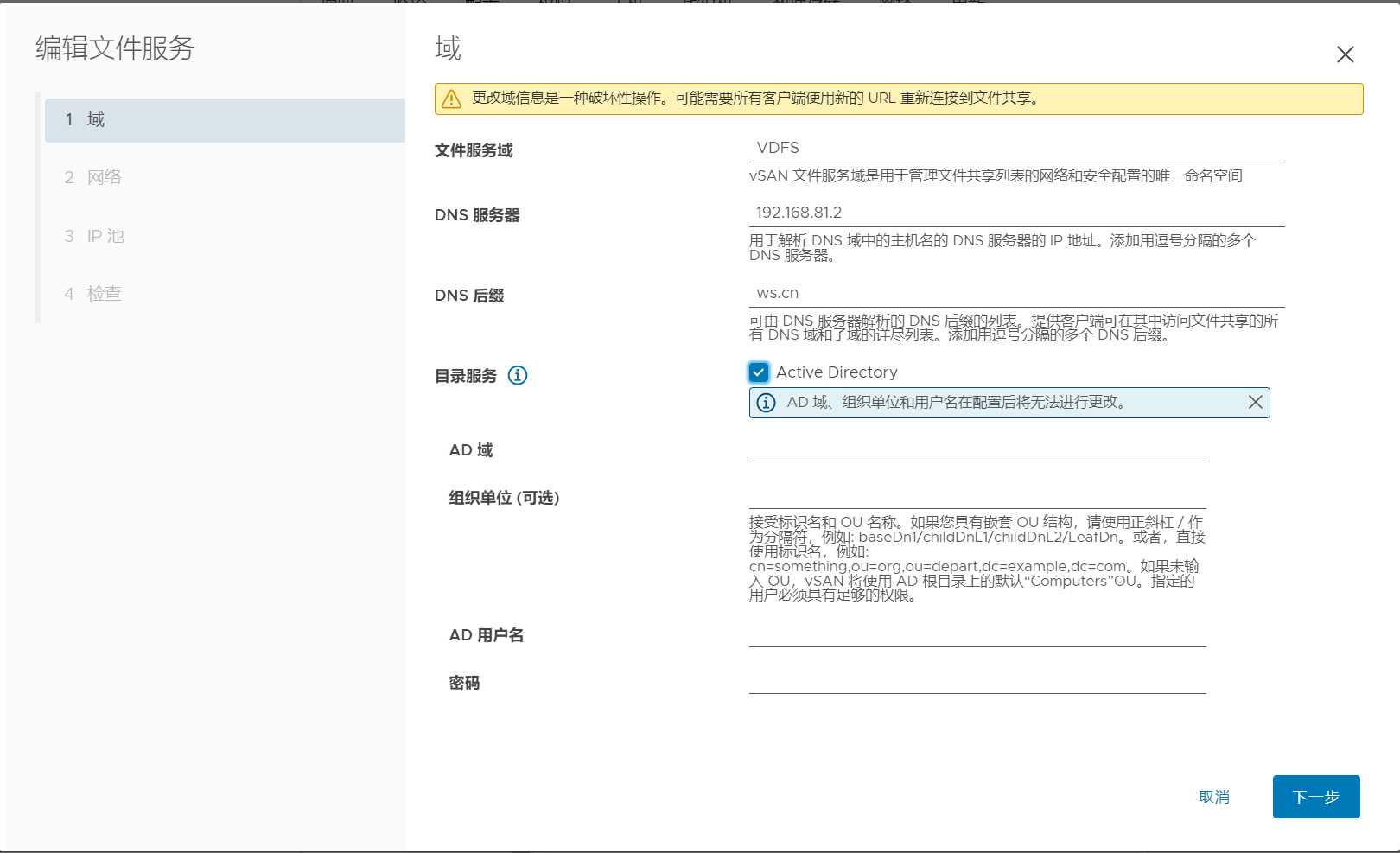Uncheck the Active Directory checkbox
Image resolution: width=1400 pixels, height=853 pixels.
coord(759,372)
